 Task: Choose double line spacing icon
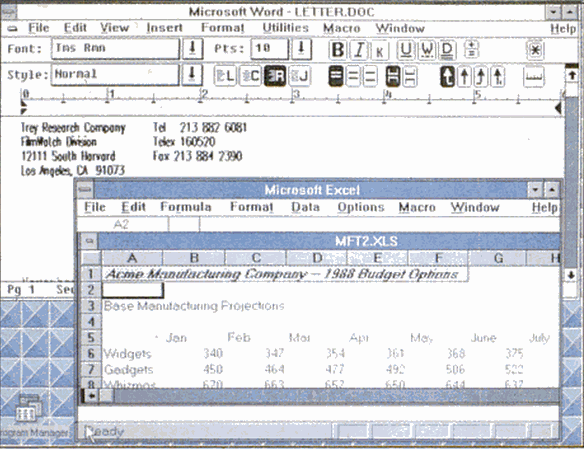click(x=369, y=76)
